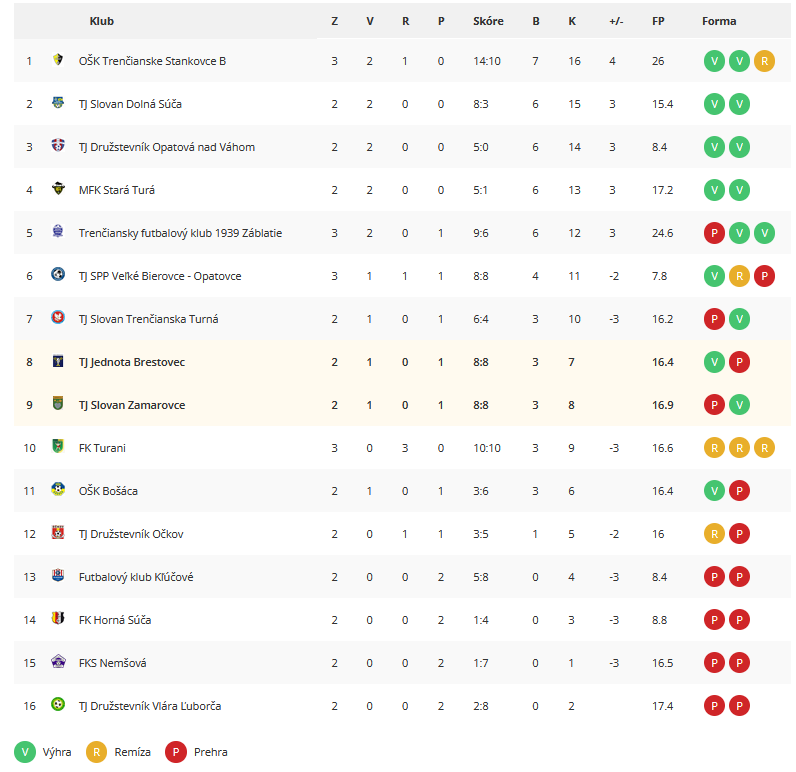Click TJ Jednota Brestovec crest icon
This screenshot has width=796, height=772.
point(58,361)
